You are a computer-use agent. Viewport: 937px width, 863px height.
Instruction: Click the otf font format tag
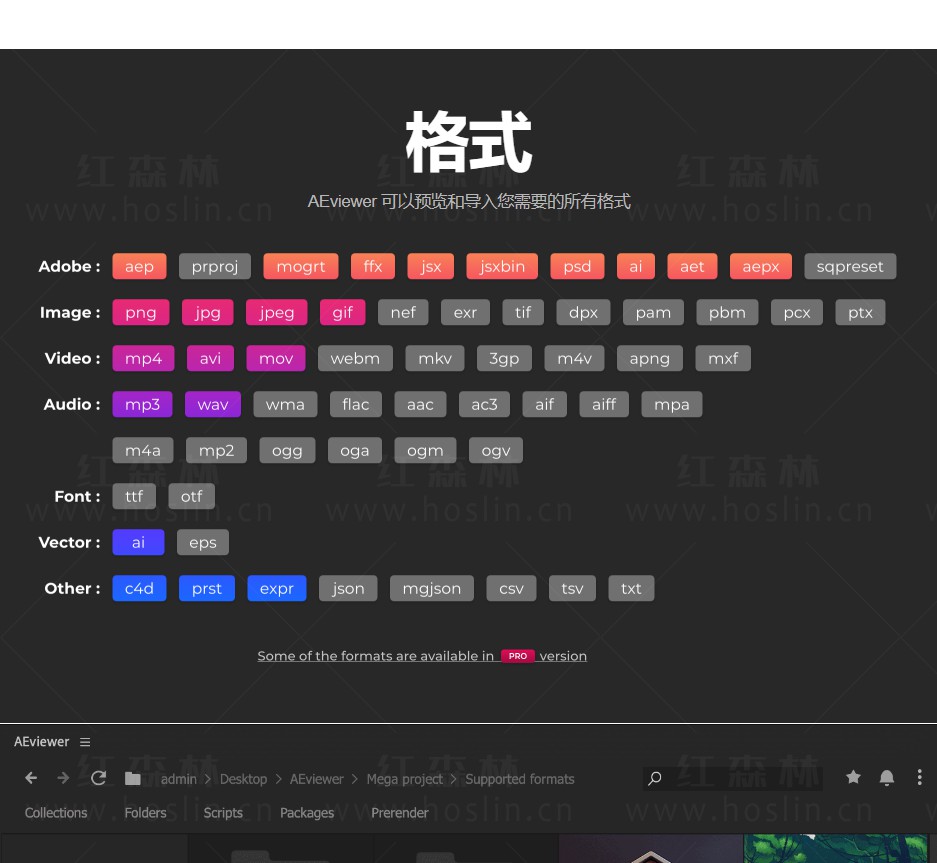point(191,497)
